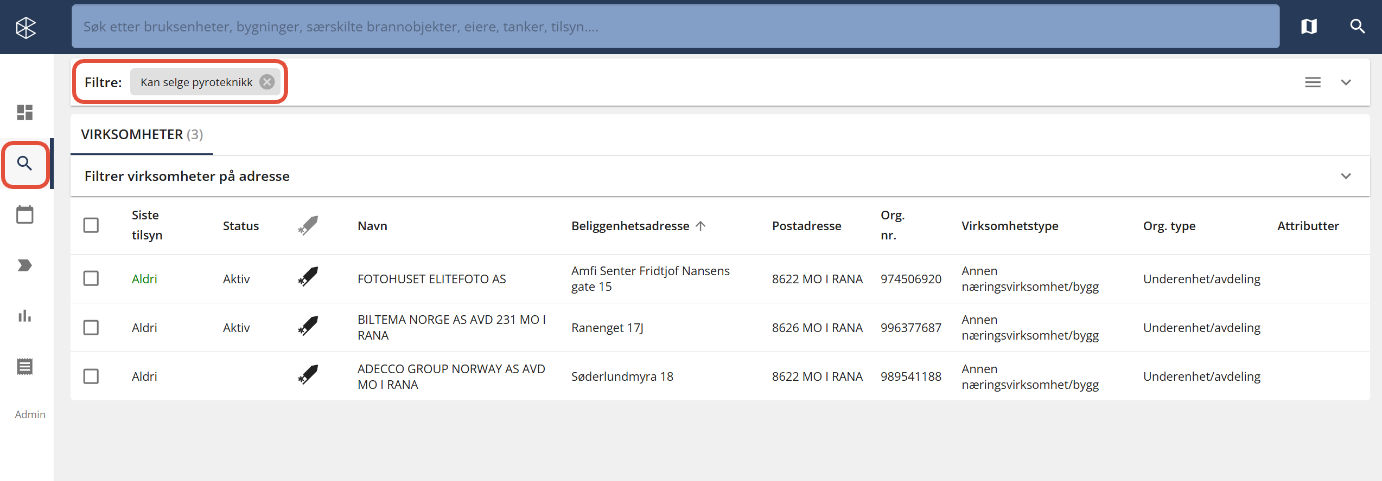1382x481 pixels.
Task: Open the calendar icon in sidebar
Action: (x=25, y=214)
